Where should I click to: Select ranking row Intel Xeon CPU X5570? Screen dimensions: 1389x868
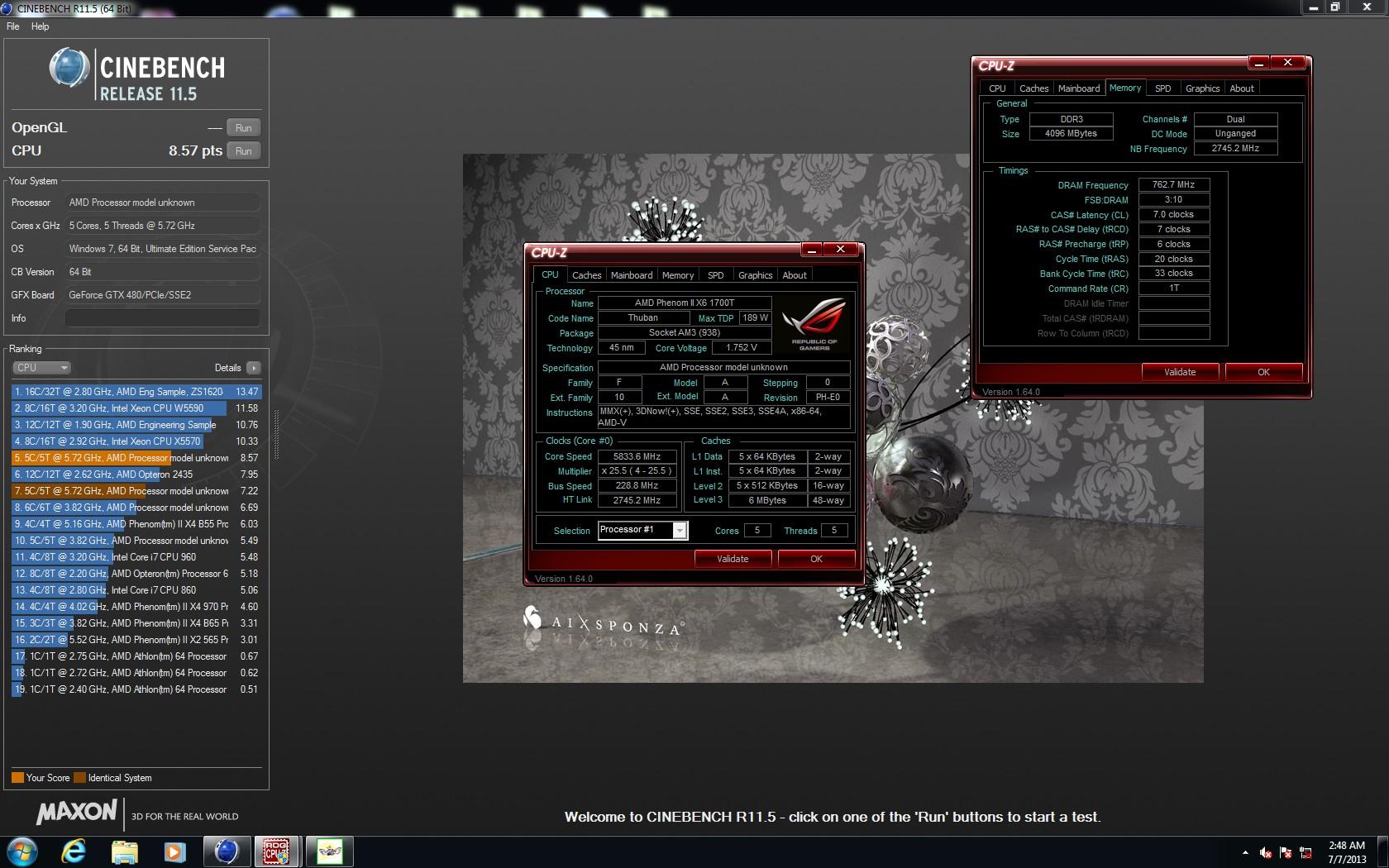pos(136,441)
